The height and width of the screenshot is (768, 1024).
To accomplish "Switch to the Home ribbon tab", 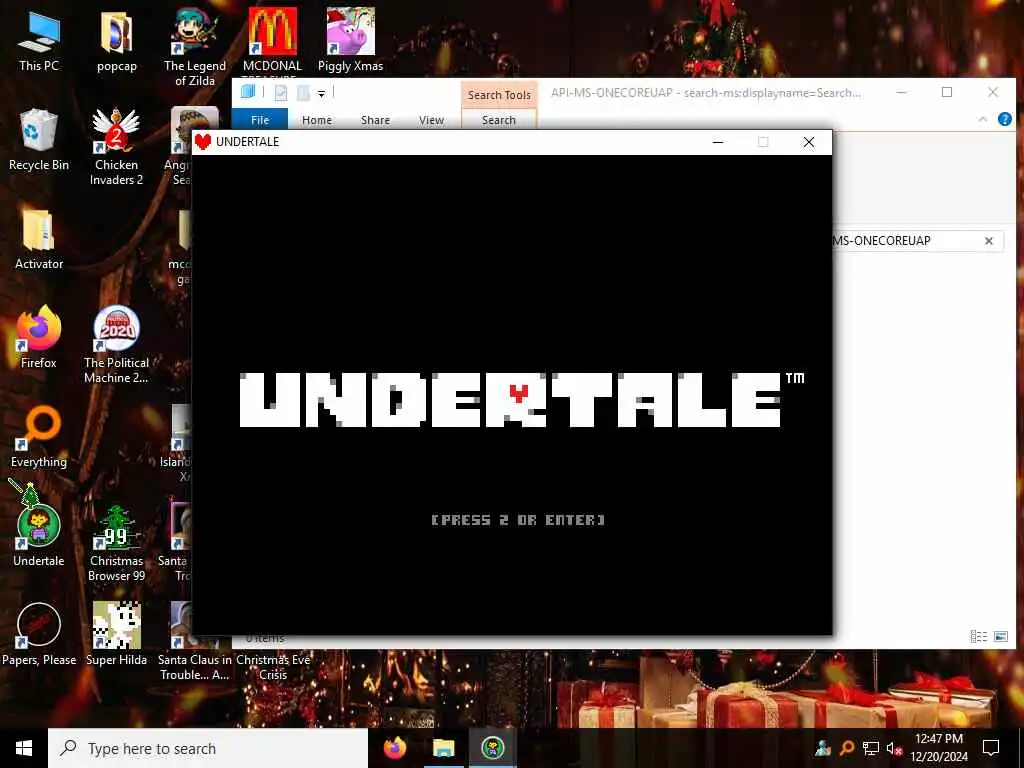I will (x=317, y=120).
